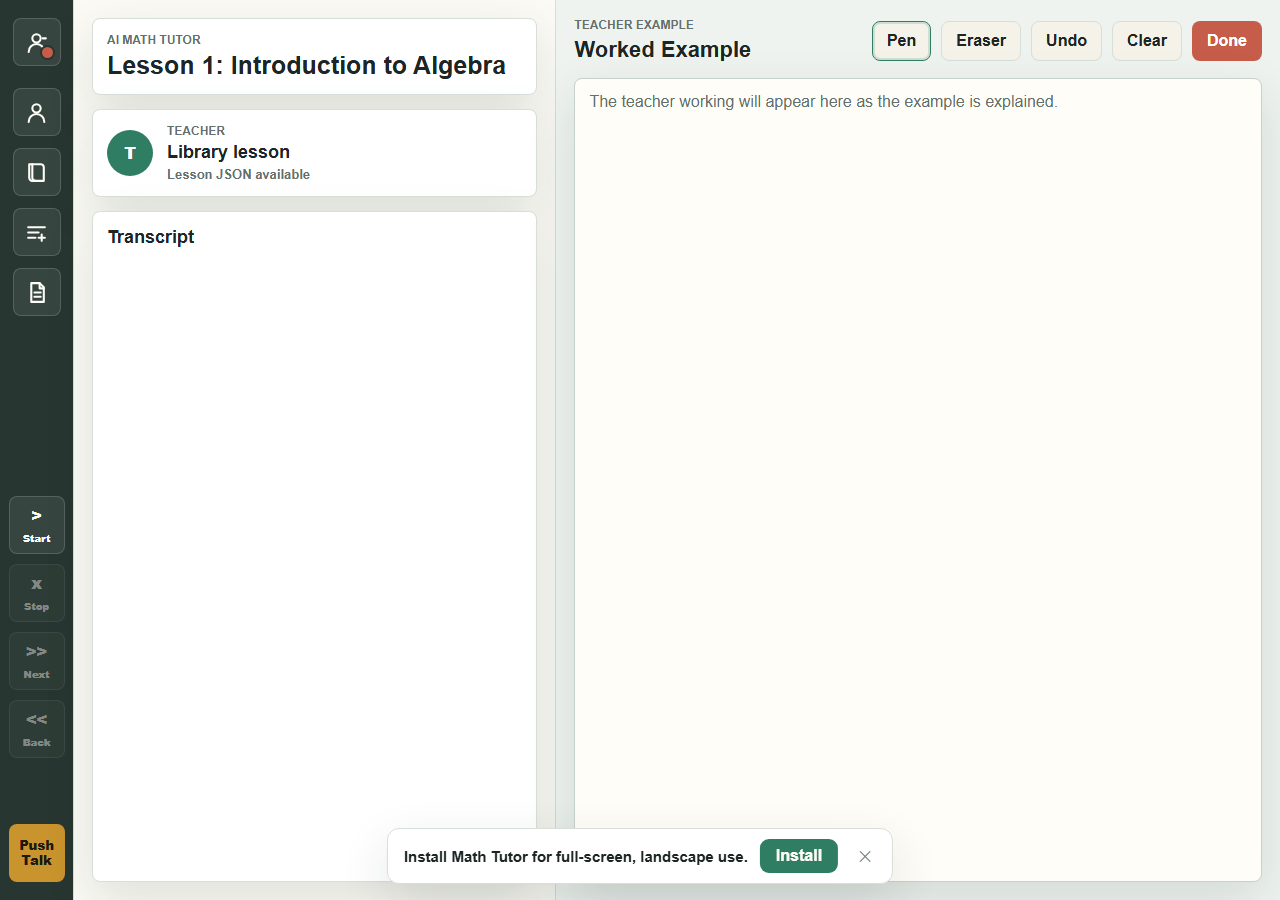
Task: Click the Lesson JSON available text
Action: point(238,174)
